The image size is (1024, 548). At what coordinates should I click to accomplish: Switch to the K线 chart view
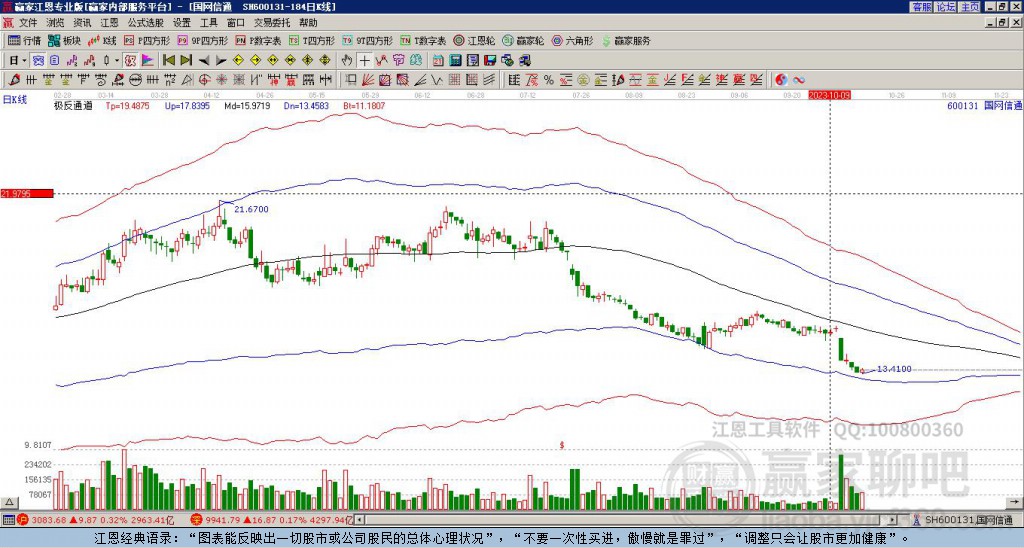(x=102, y=40)
